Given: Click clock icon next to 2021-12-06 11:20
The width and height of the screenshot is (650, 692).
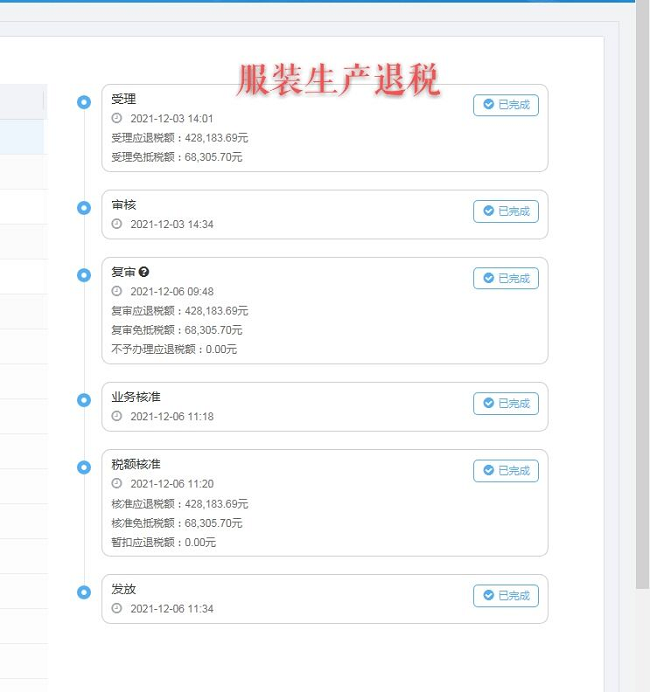Looking at the screenshot, I should point(116,483).
